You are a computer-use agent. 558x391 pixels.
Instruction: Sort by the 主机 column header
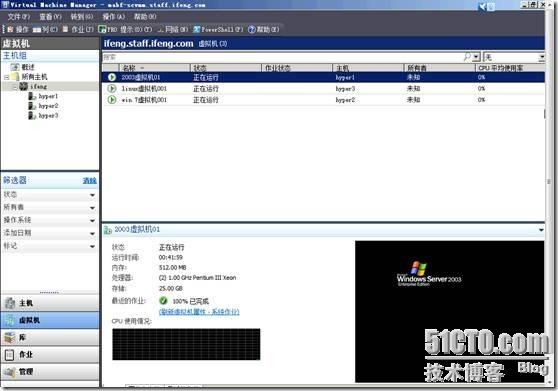[x=368, y=68]
